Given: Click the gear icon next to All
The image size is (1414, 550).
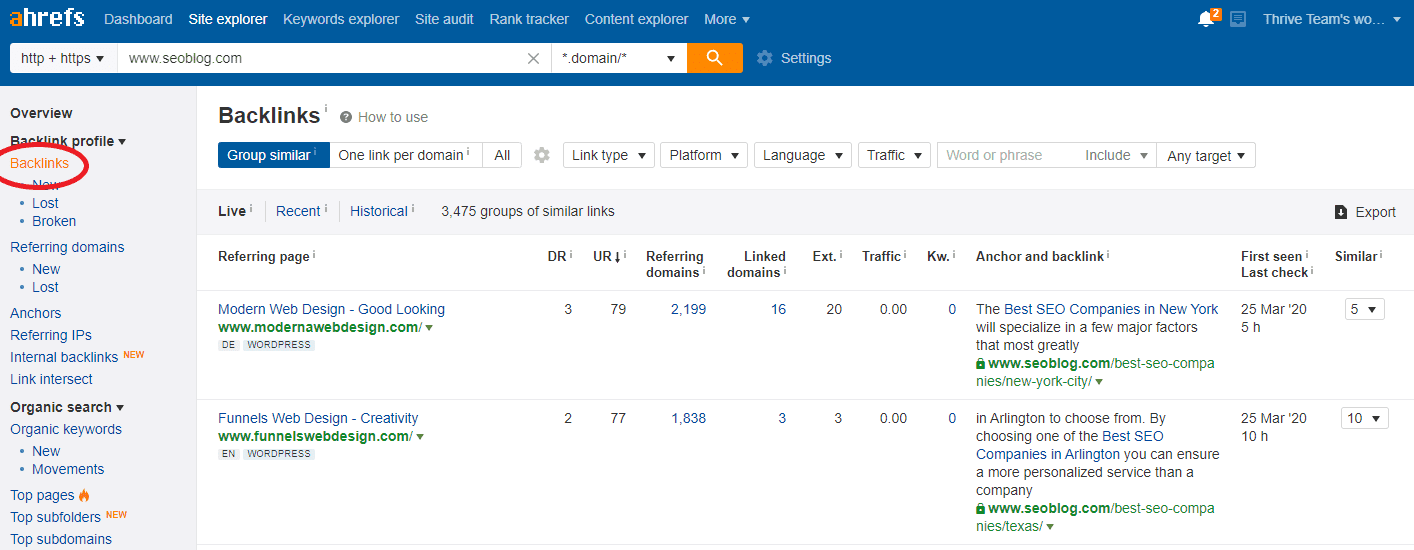Looking at the screenshot, I should 542,155.
